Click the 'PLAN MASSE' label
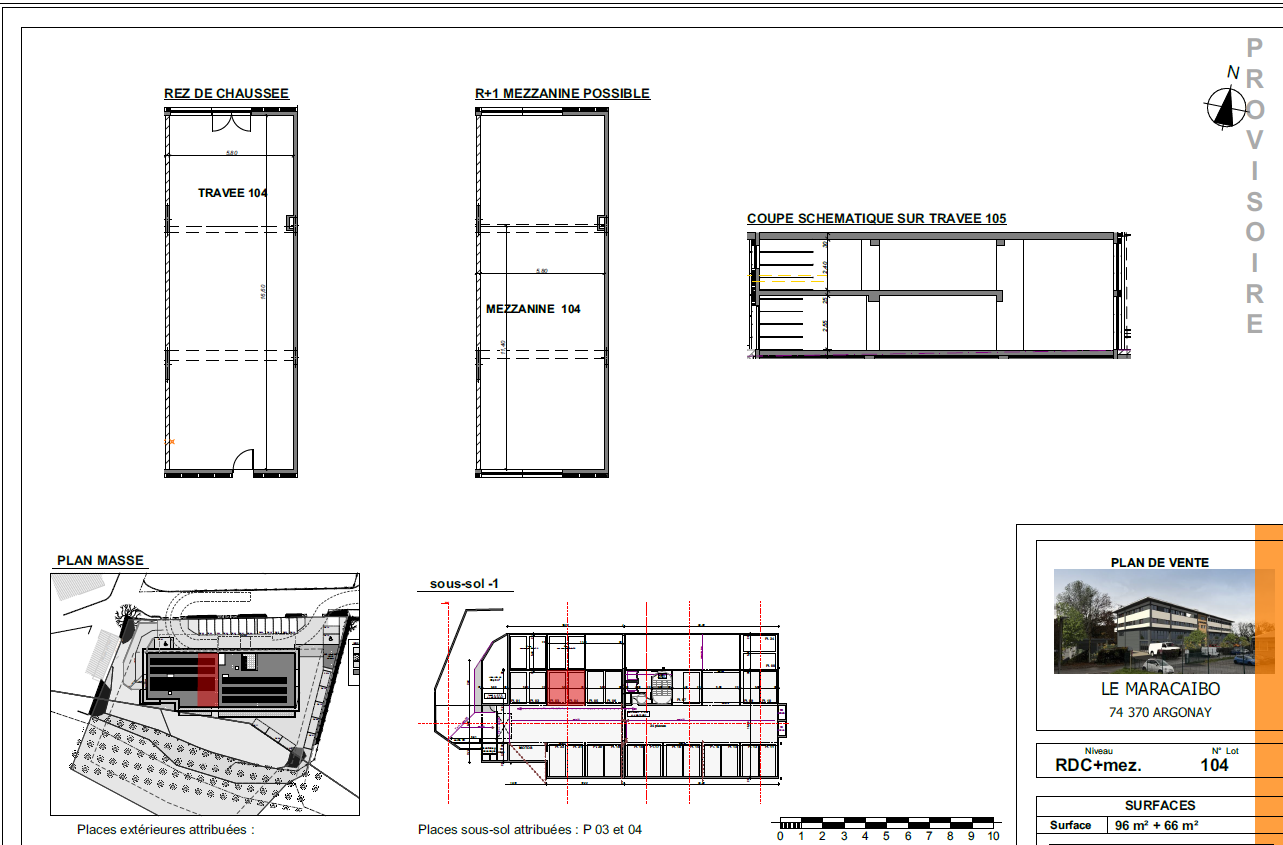The height and width of the screenshot is (845, 1283). (100, 561)
